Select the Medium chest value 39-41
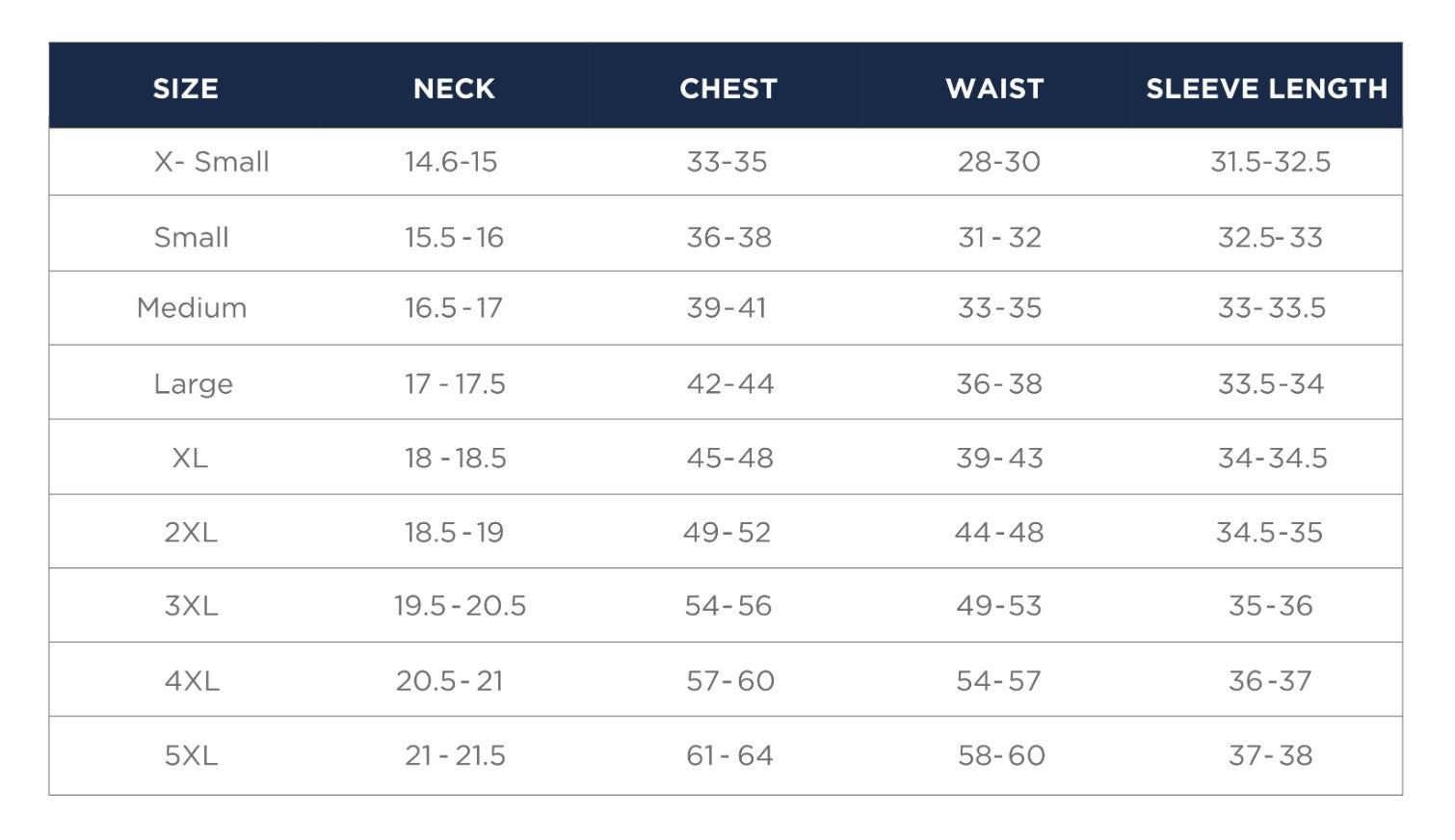Image resolution: width=1455 pixels, height=840 pixels. 727,308
